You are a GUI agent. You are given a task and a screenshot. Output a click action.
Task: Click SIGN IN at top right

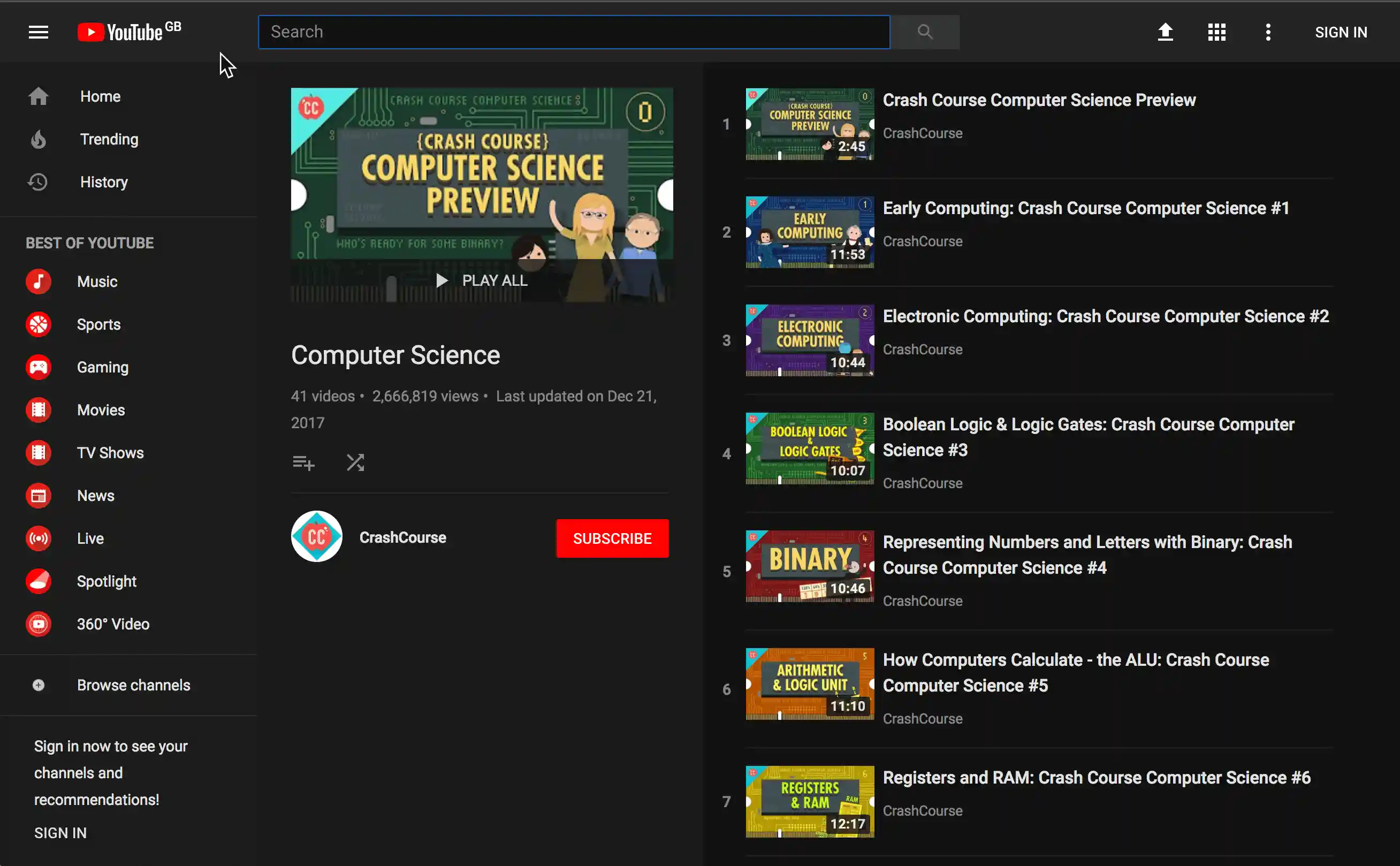1341,32
